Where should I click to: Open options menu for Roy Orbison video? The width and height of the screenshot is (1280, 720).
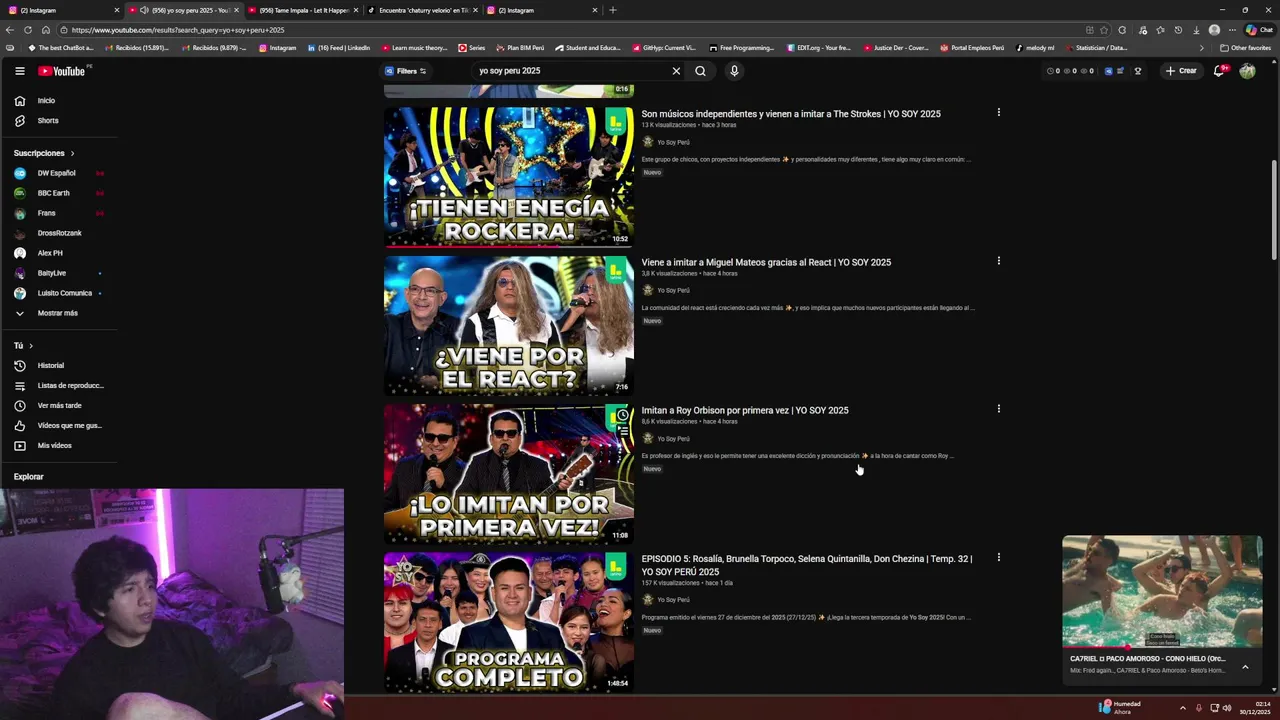point(998,409)
